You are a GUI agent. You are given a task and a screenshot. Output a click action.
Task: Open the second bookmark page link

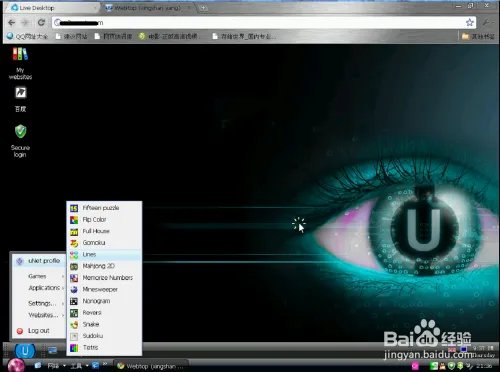tap(71, 36)
